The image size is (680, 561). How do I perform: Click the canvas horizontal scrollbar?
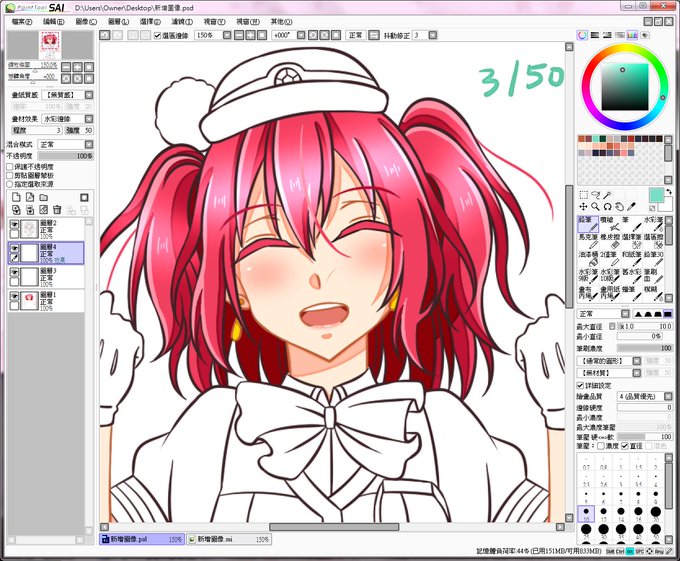(x=334, y=527)
